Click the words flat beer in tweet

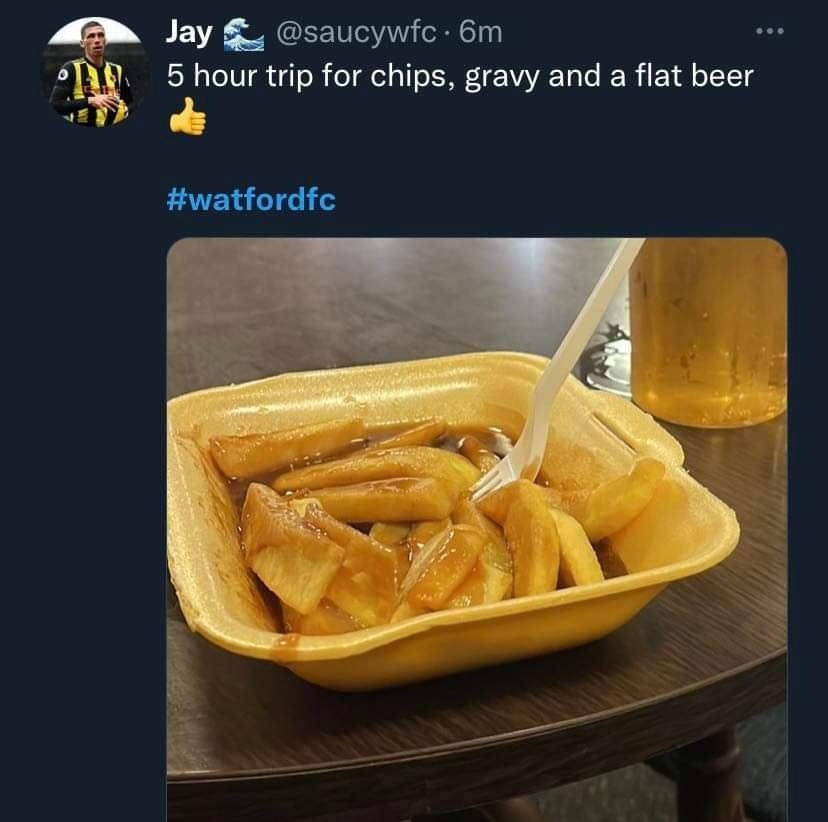(x=694, y=75)
